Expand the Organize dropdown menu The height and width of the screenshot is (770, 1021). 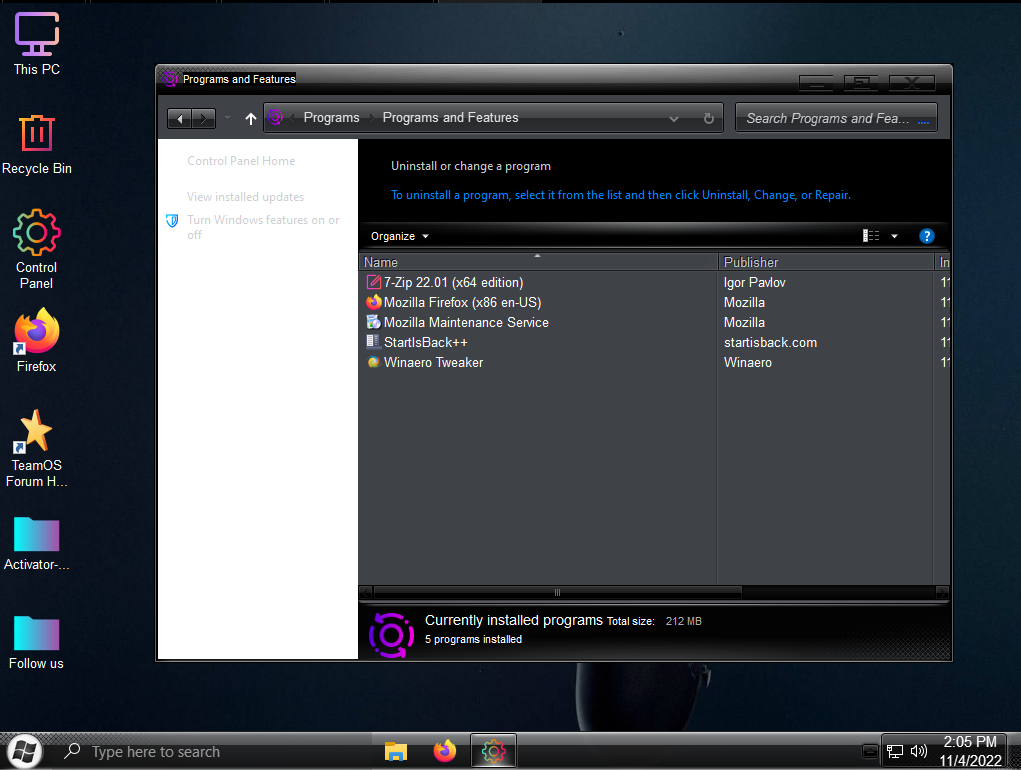(399, 236)
